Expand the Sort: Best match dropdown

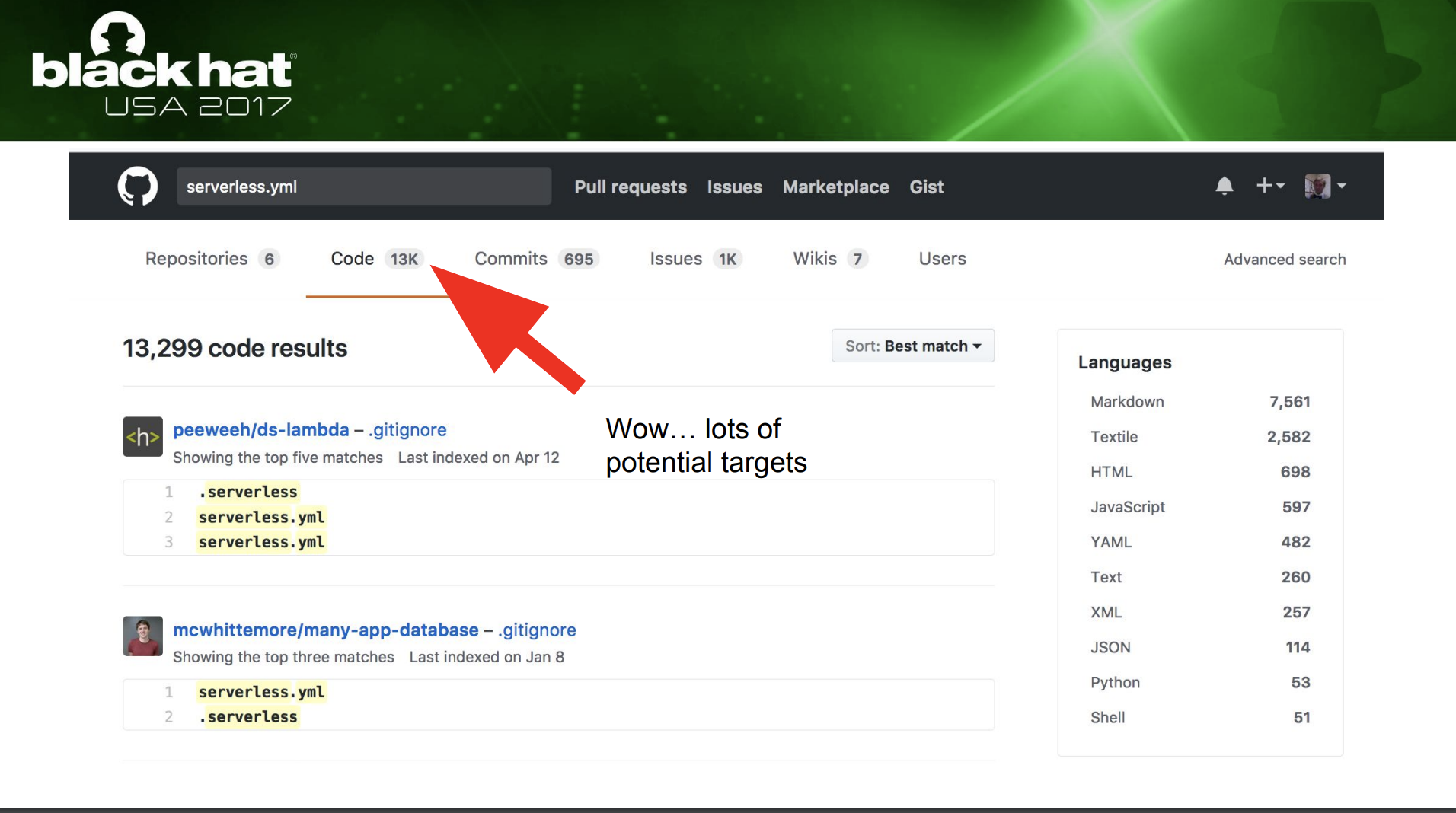tap(913, 346)
